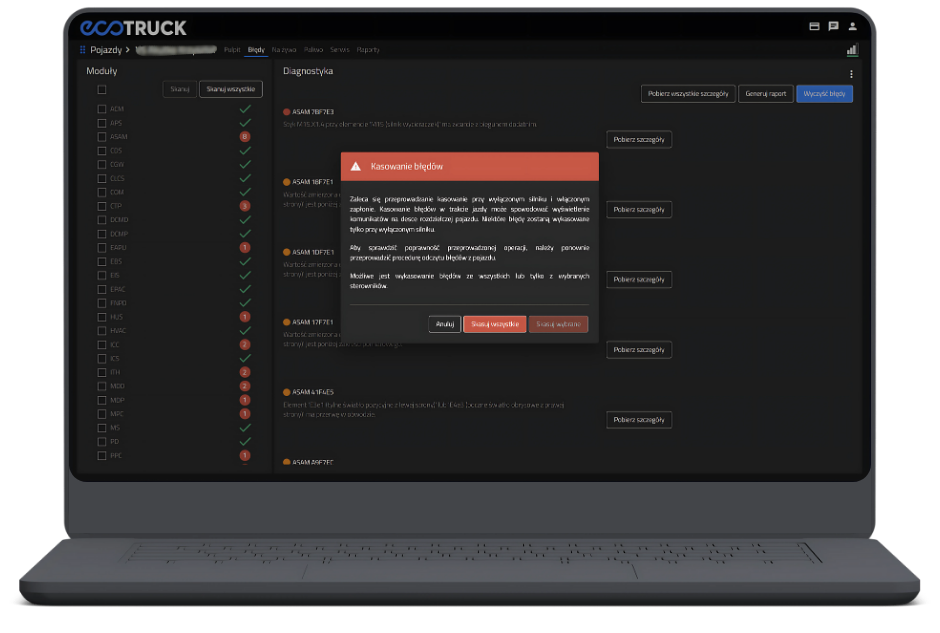The width and height of the screenshot is (940, 633).
Task: Open the apps grid icon beside Pojazdy
Action: point(83,49)
